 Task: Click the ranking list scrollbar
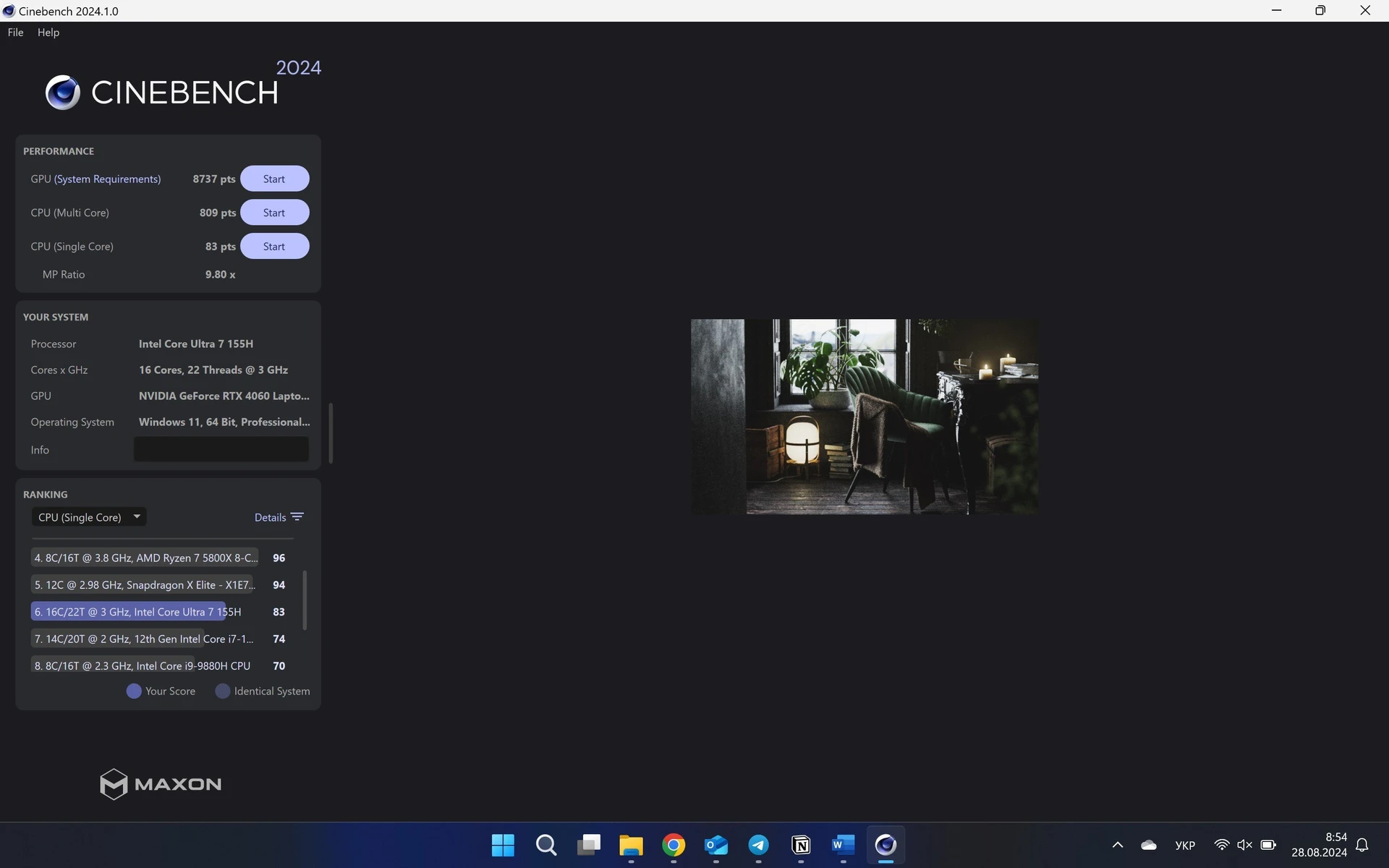point(305,600)
